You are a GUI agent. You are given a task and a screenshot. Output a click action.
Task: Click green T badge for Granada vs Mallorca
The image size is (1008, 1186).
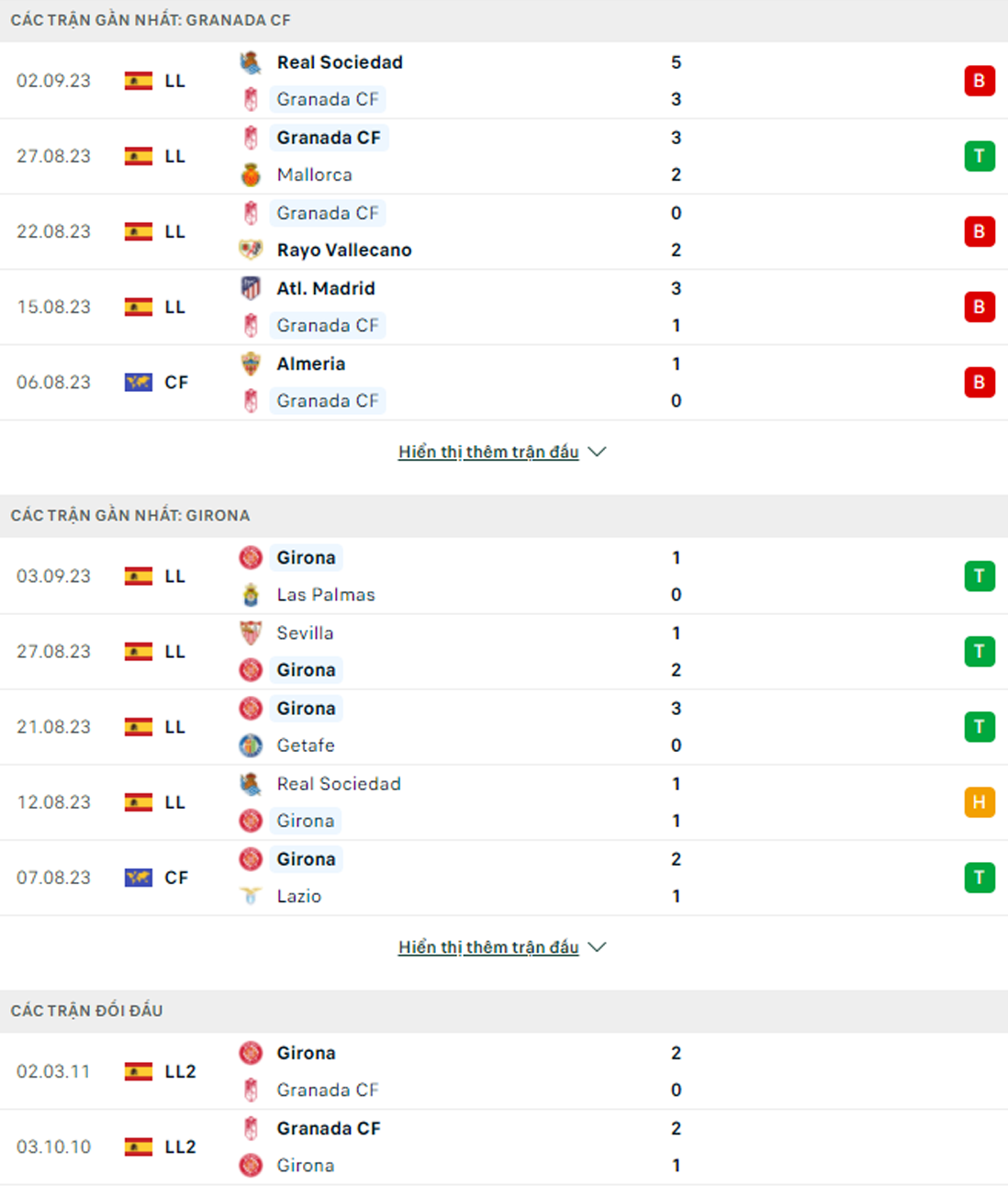click(x=980, y=156)
